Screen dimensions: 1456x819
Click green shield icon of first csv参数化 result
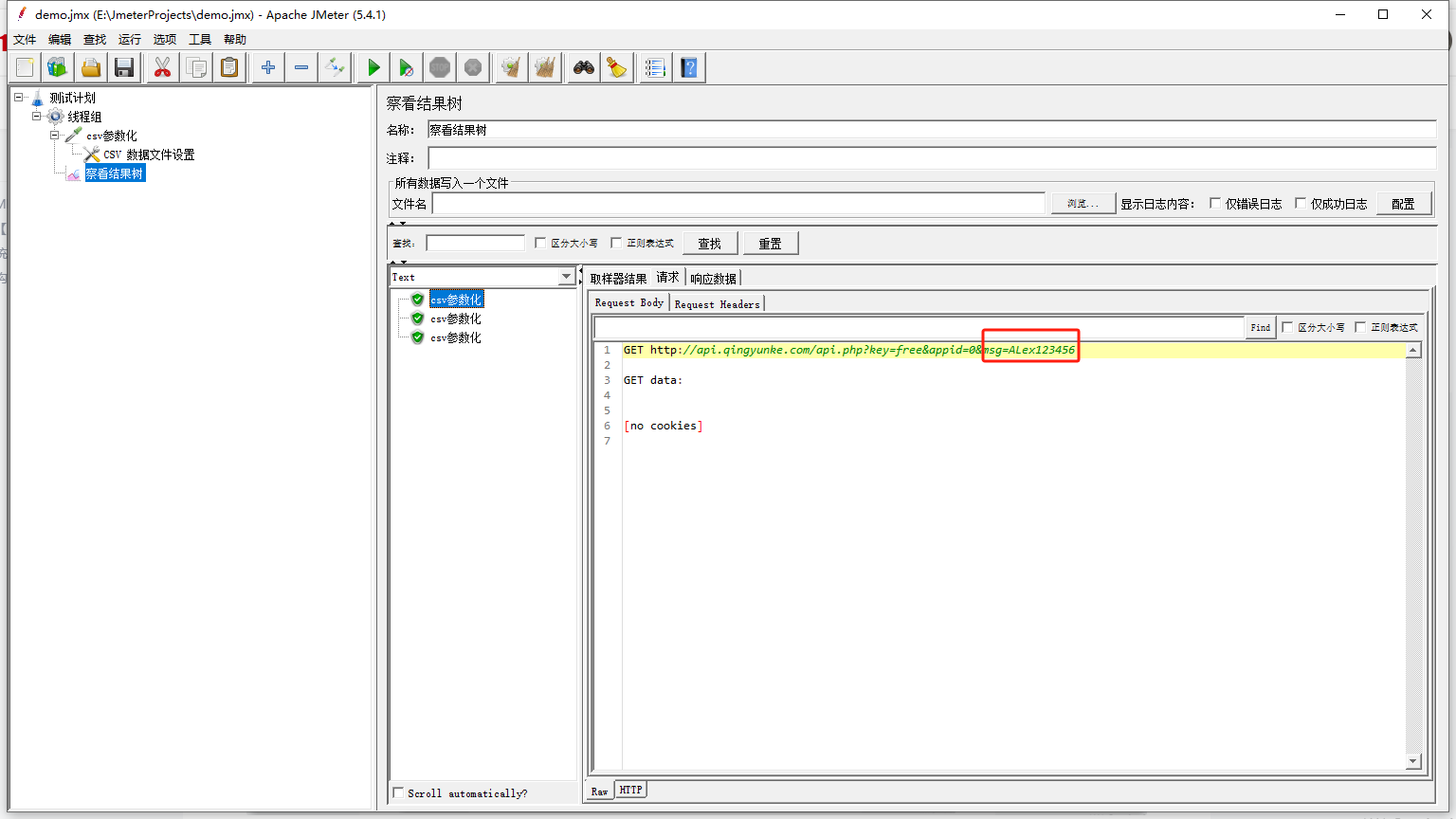pyautogui.click(x=417, y=300)
